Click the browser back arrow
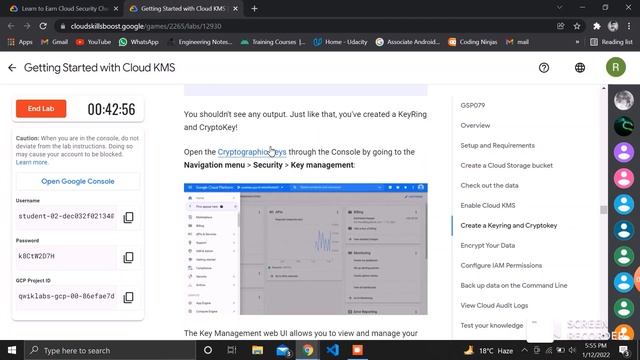Screen dimensions: 640x360 11,26
